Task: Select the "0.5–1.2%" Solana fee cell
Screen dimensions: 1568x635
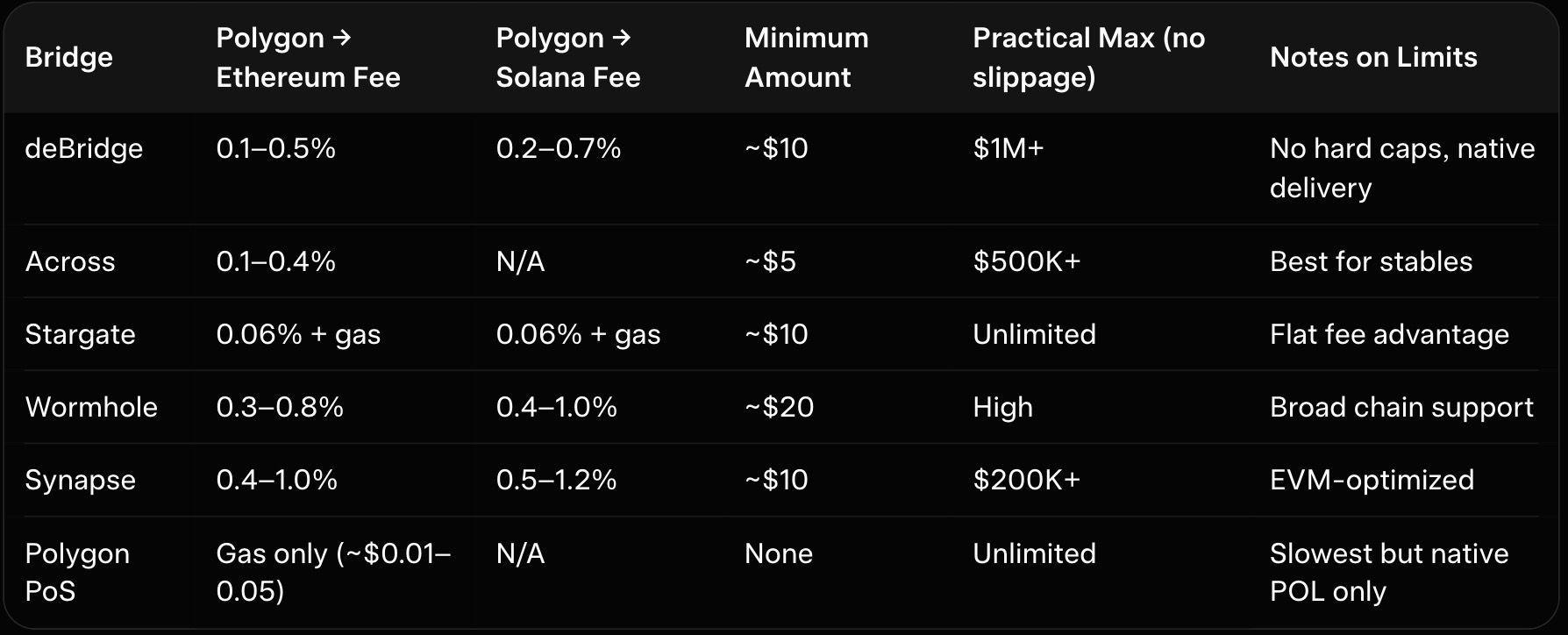Action: [556, 480]
